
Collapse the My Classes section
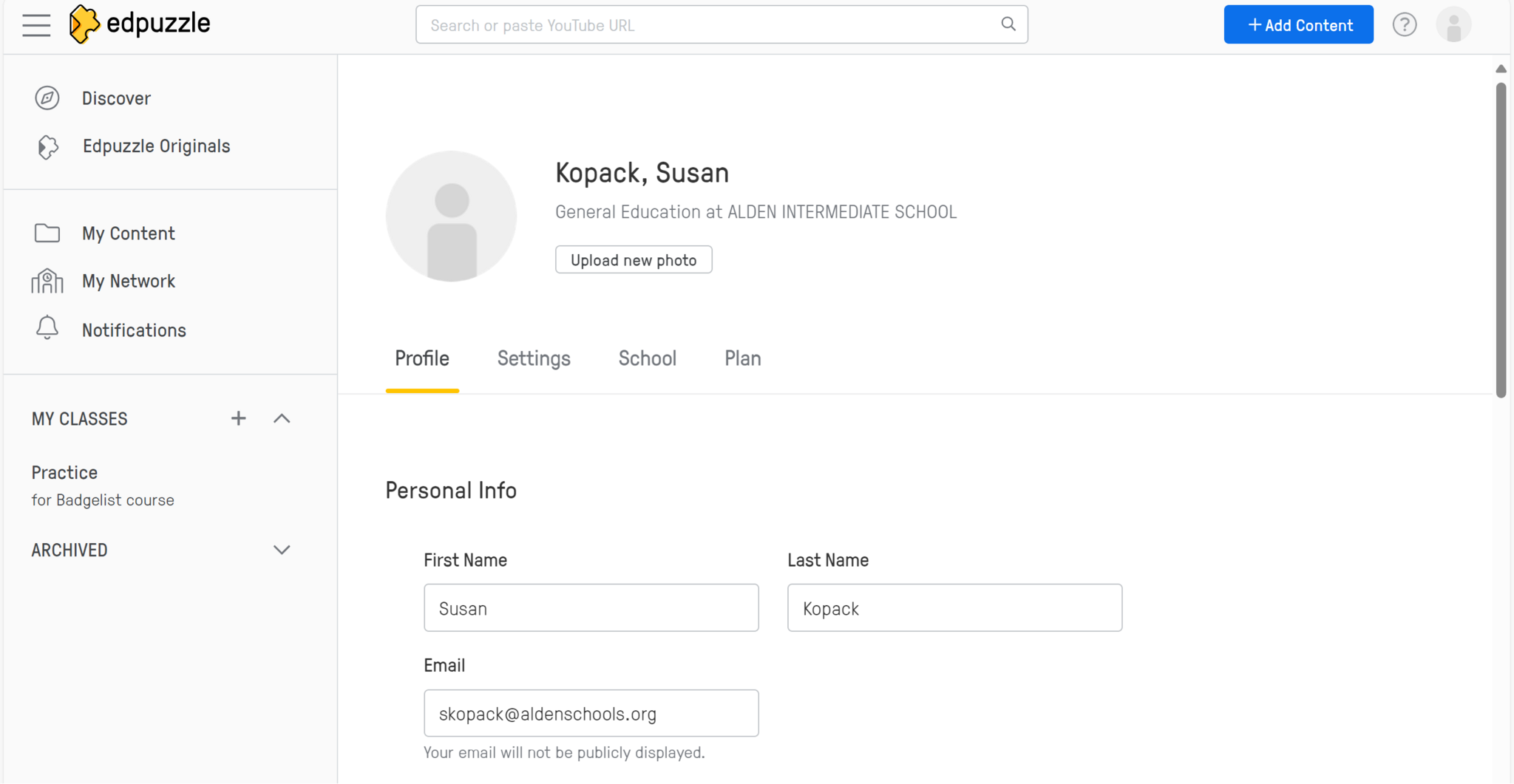282,419
